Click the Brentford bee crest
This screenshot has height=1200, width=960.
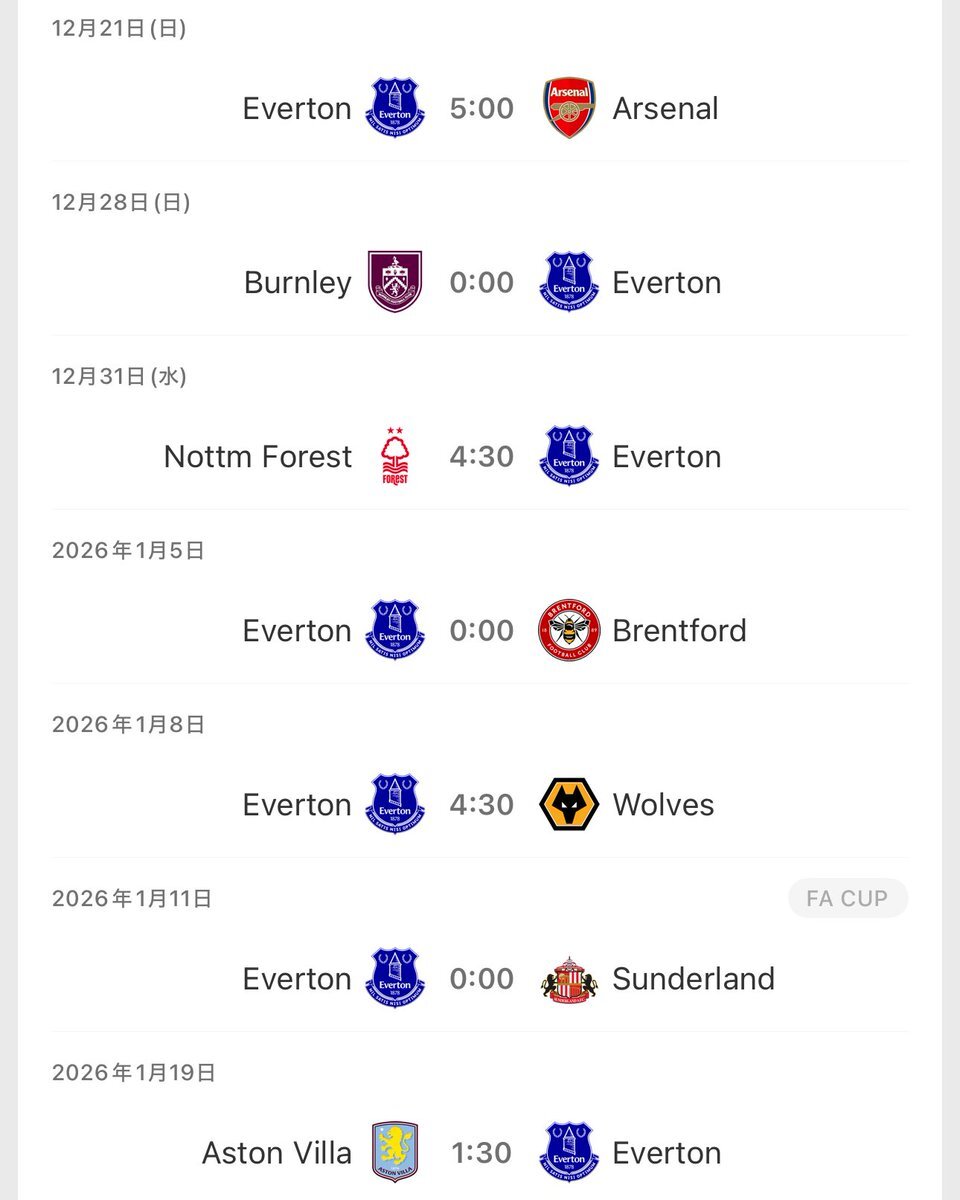[x=569, y=630]
